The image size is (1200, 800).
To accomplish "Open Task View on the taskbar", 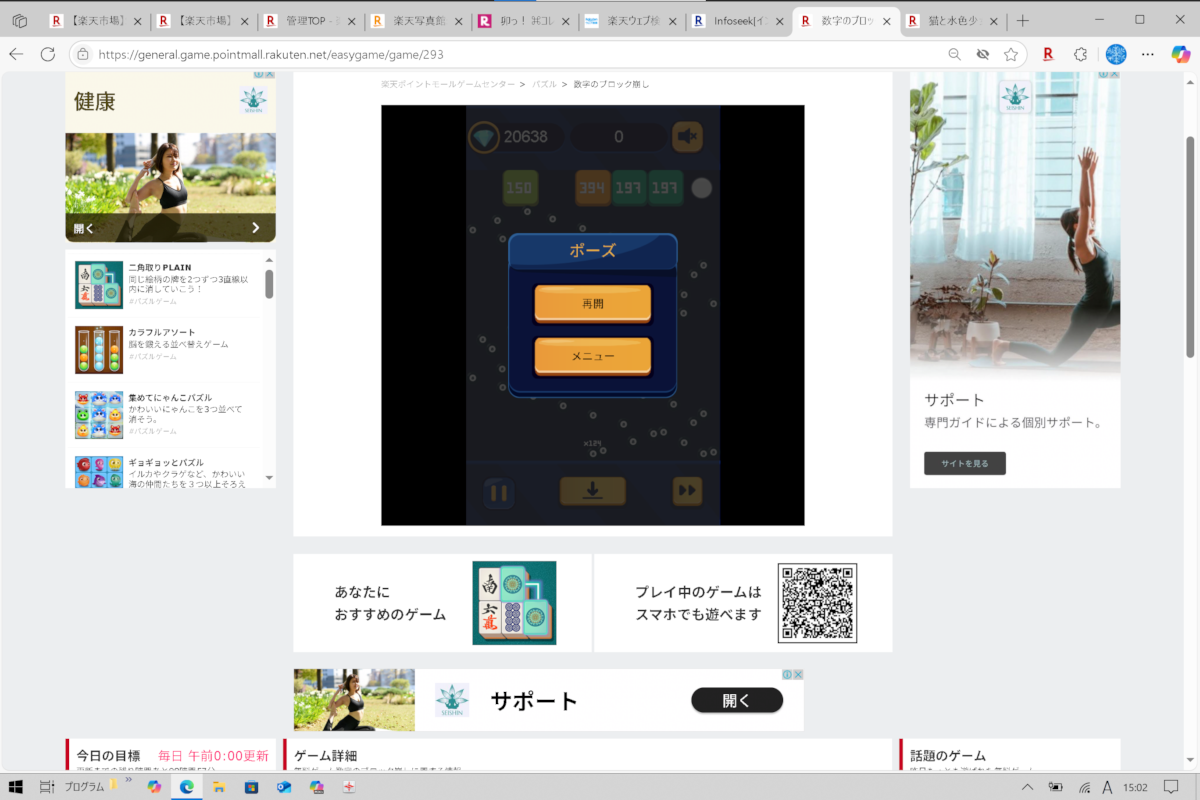I will [47, 787].
